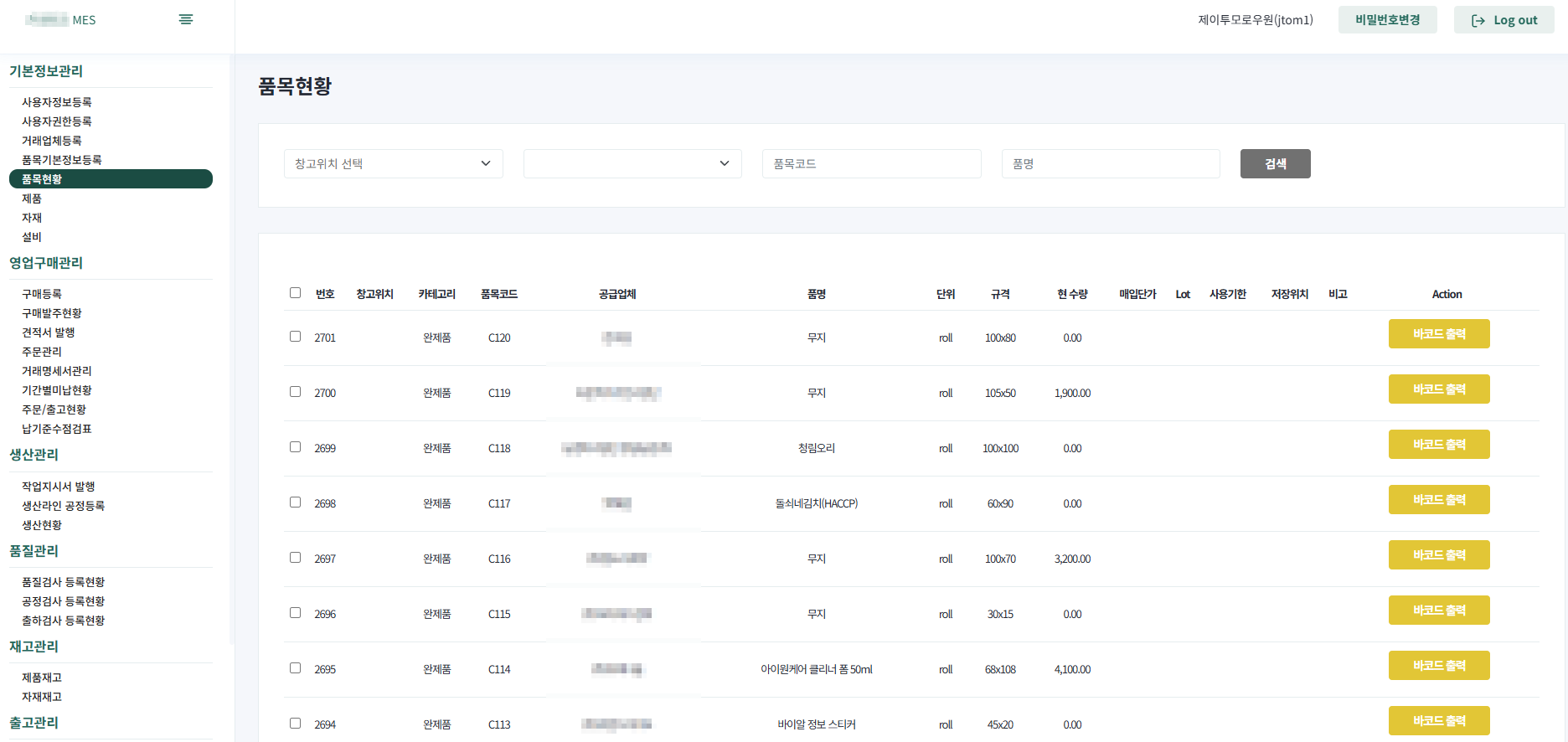Click into the 품명 input field
This screenshot has width=1568, height=742.
[x=1110, y=164]
